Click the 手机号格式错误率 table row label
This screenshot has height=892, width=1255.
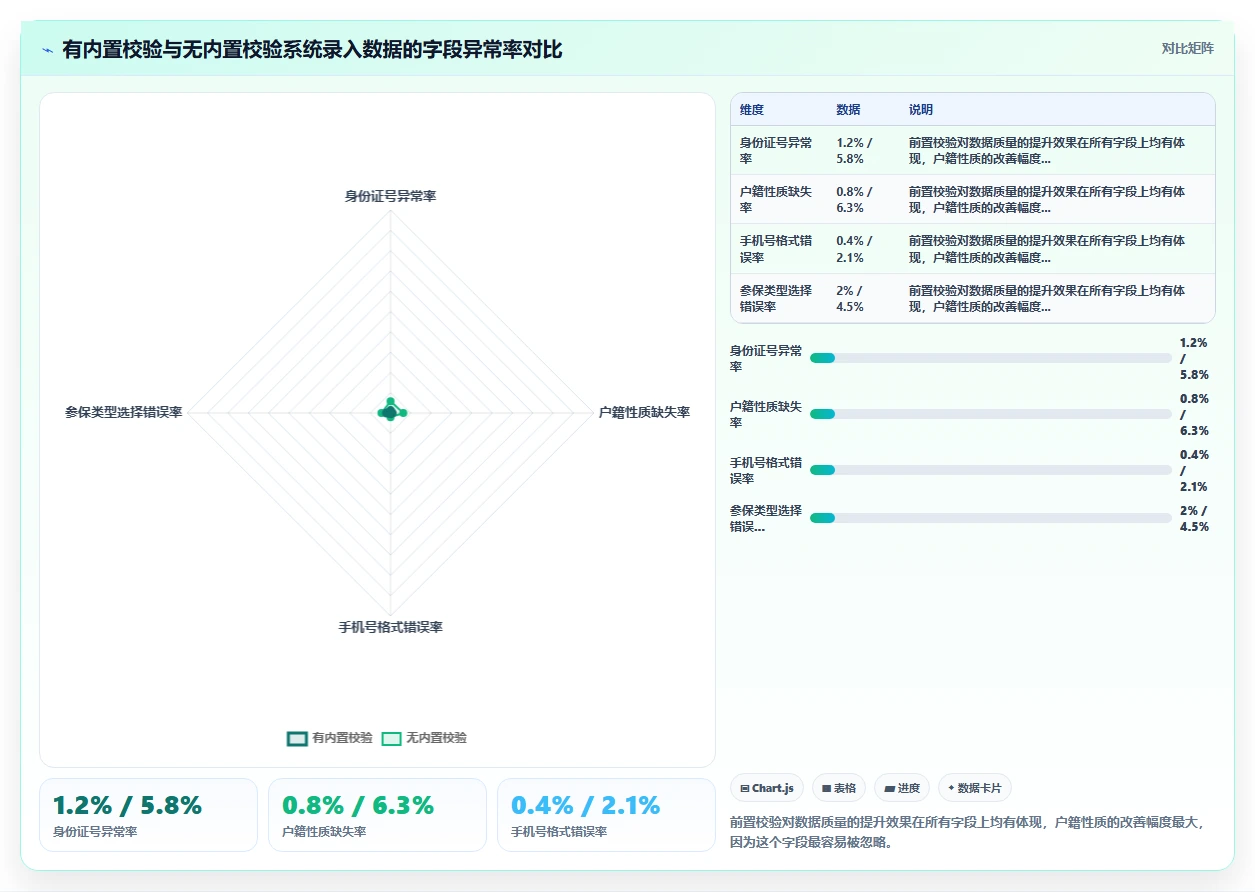pos(776,249)
